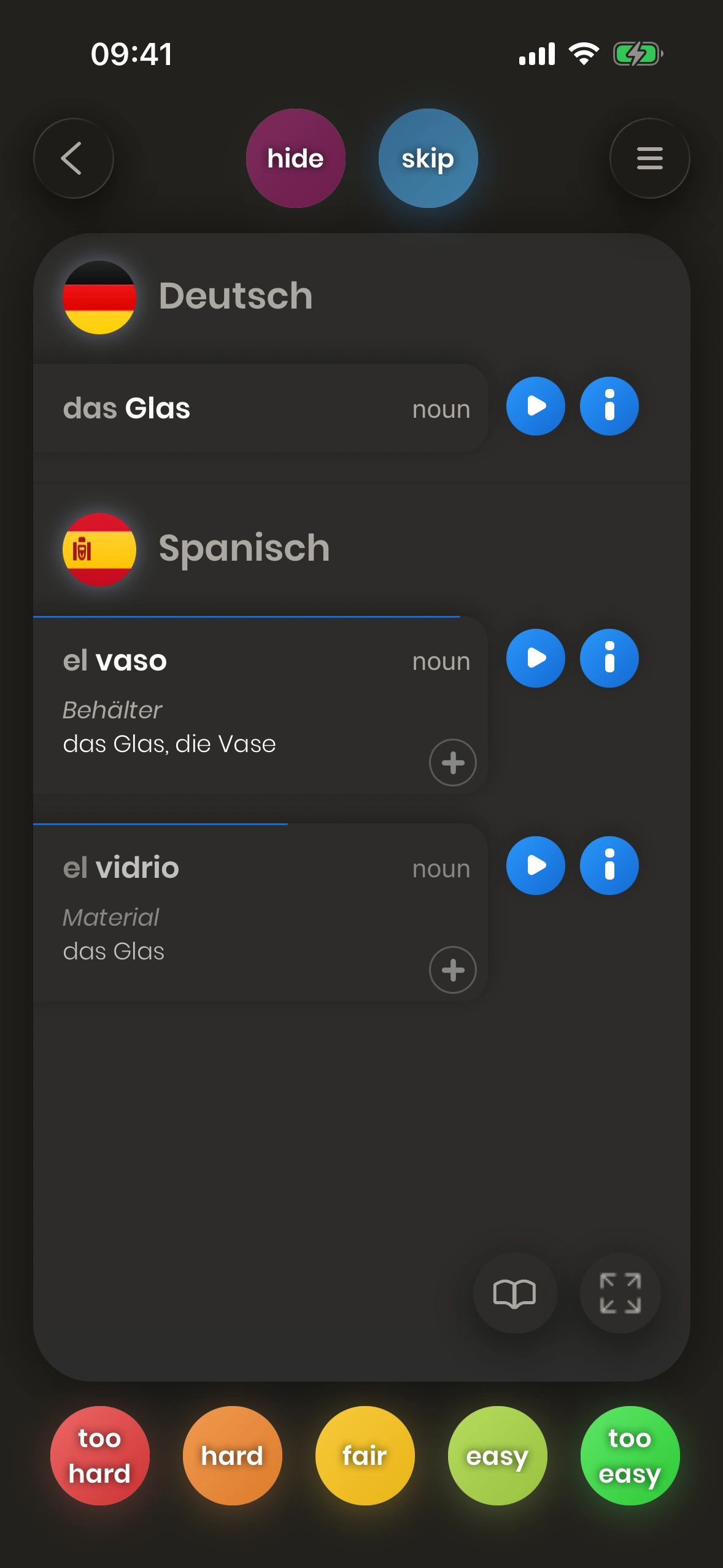This screenshot has height=1568, width=723.
Task: Open info for el vidrio
Action: click(609, 866)
